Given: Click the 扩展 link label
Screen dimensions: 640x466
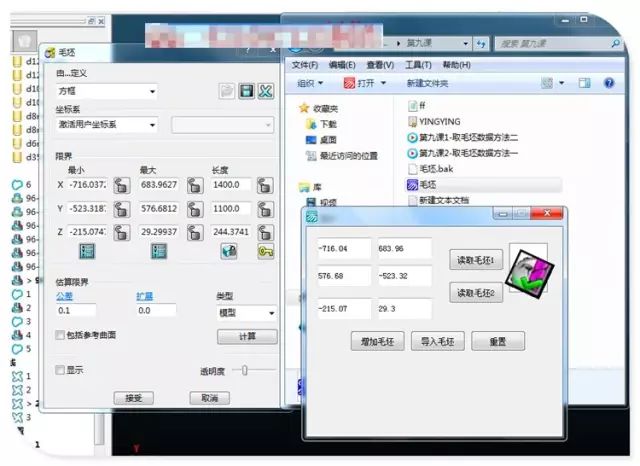Looking at the screenshot, I should point(144,296).
